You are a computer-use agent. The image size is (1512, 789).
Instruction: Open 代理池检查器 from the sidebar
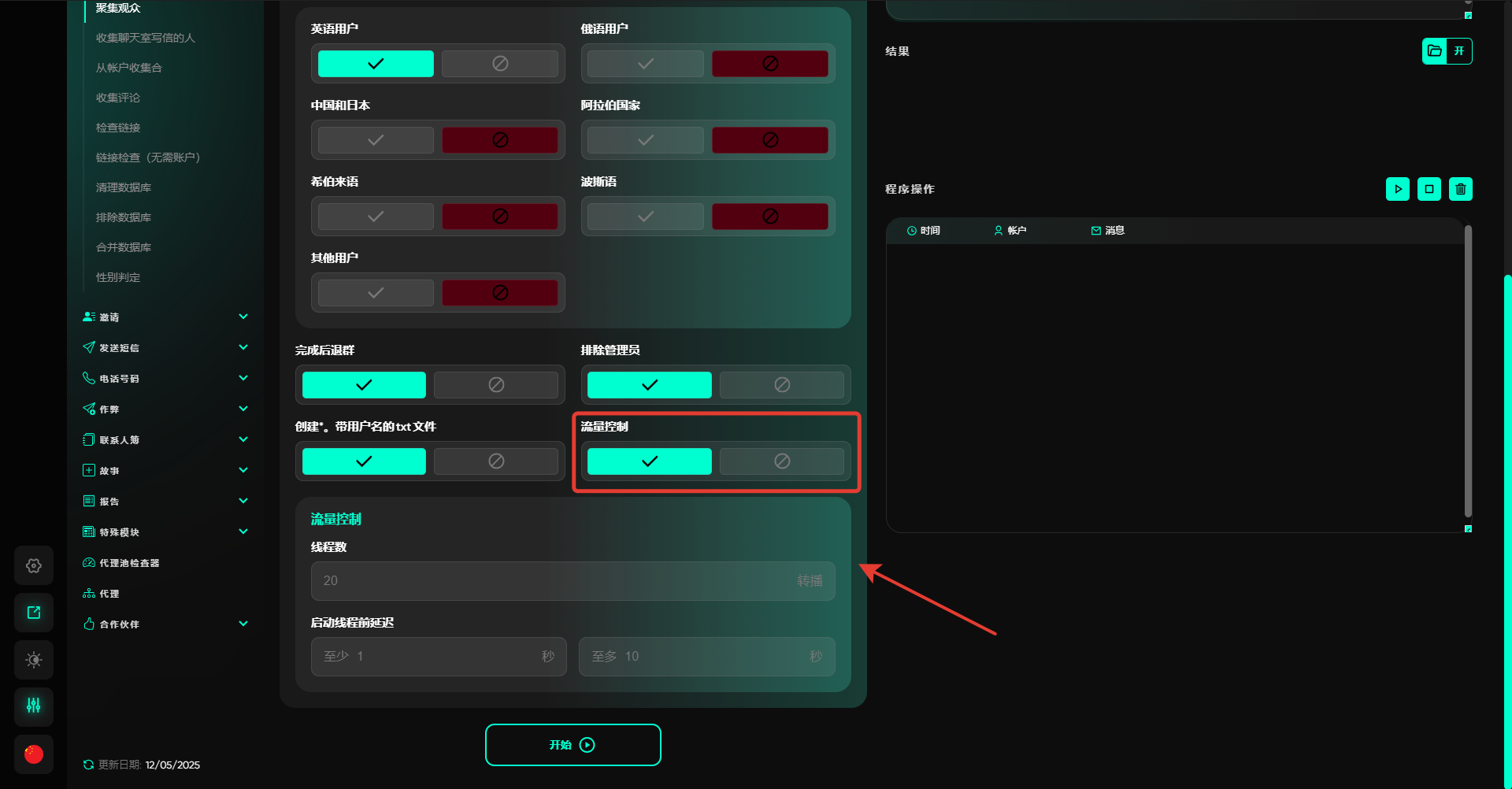[x=129, y=563]
